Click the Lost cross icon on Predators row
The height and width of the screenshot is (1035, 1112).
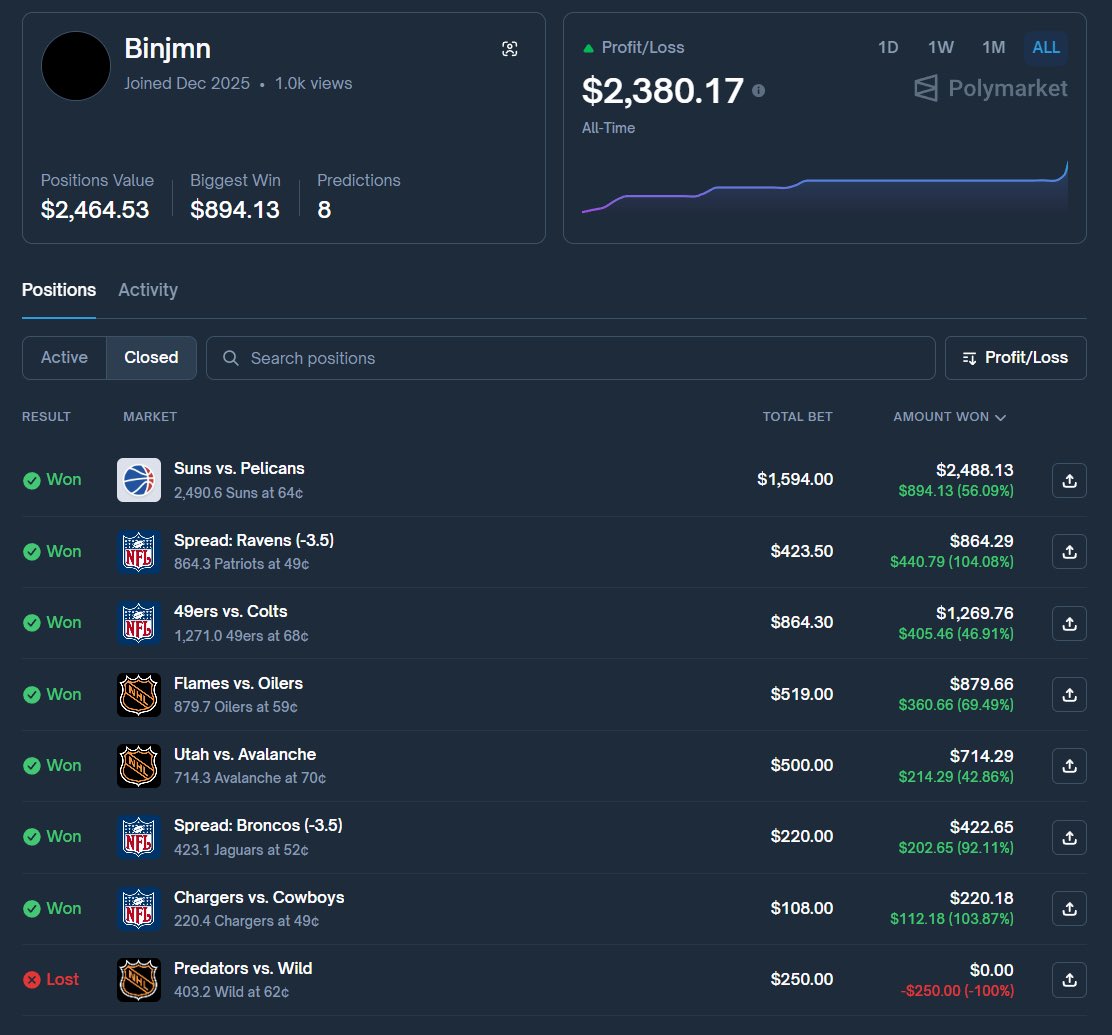click(31, 980)
